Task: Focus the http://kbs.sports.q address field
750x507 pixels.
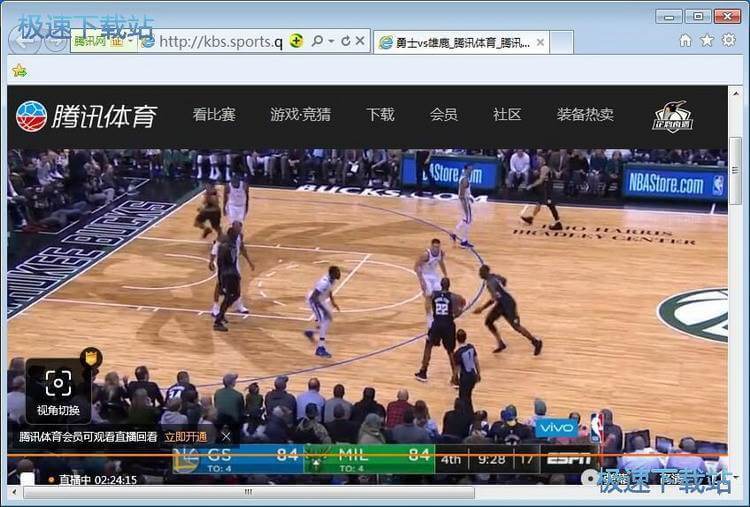Action: [x=221, y=42]
